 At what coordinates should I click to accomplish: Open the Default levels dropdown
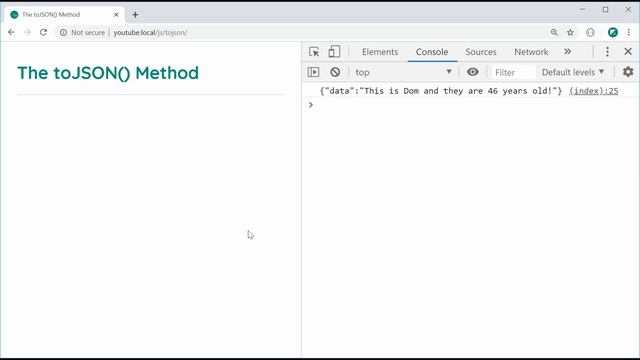tap(573, 72)
